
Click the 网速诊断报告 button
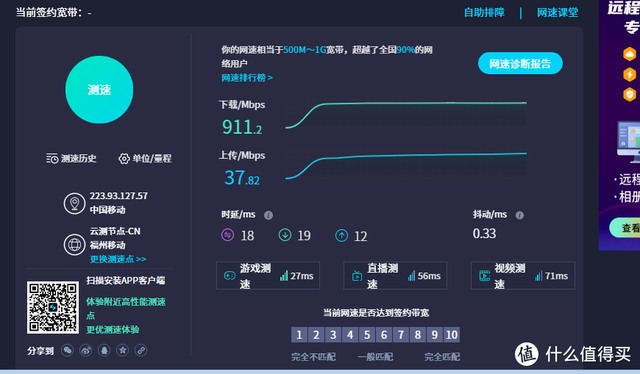tap(520, 64)
